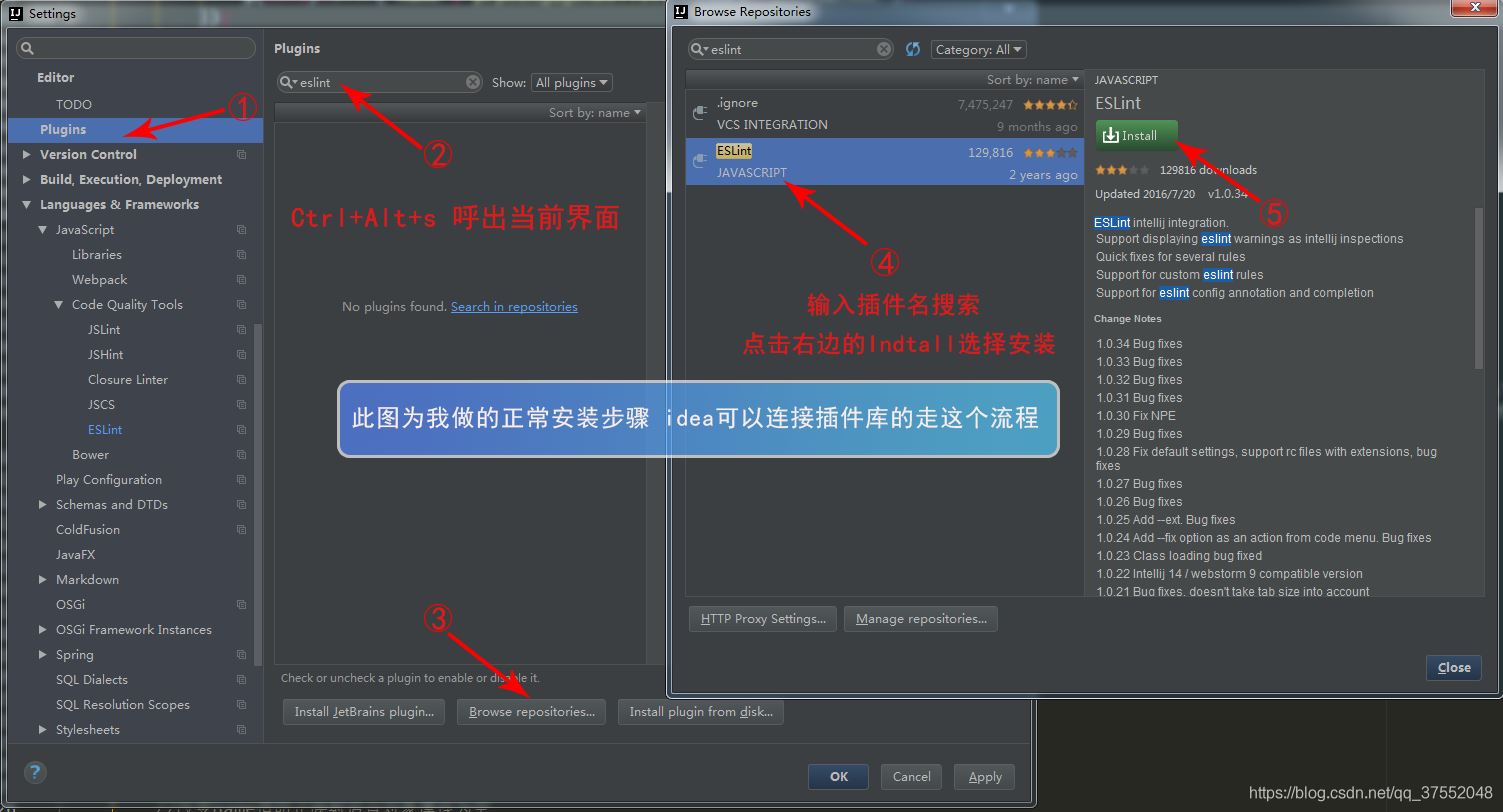
Task: Click the IntelliJ logo in Browse Repositories titlebar
Action: tap(680, 11)
